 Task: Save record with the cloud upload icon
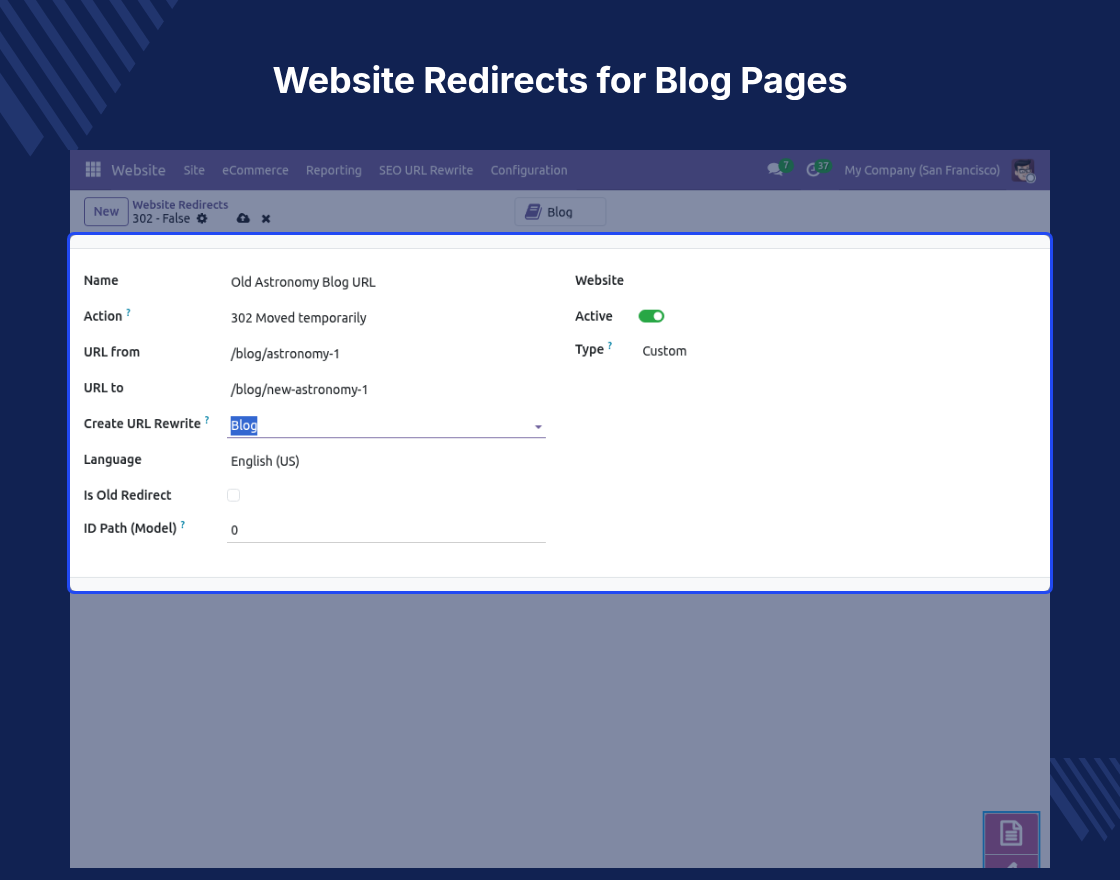click(244, 219)
